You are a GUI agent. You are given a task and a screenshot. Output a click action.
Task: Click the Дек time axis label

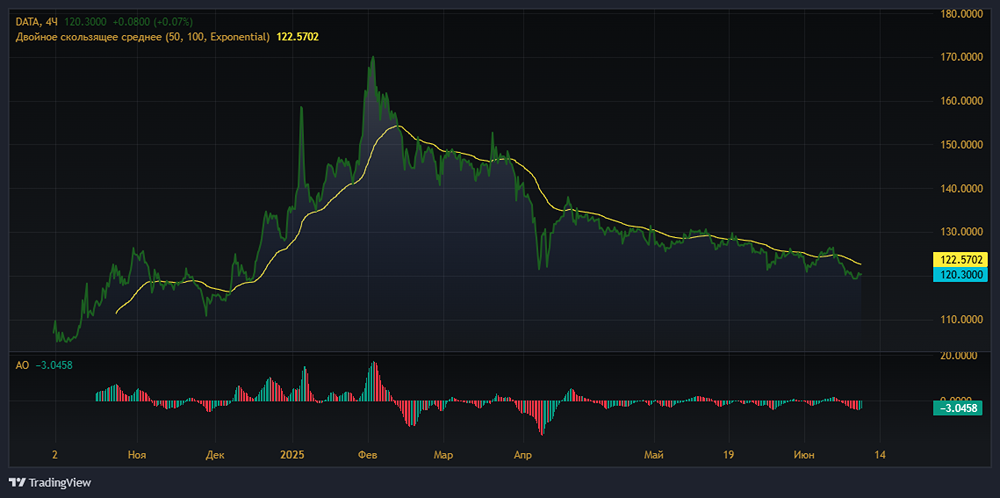pyautogui.click(x=215, y=455)
